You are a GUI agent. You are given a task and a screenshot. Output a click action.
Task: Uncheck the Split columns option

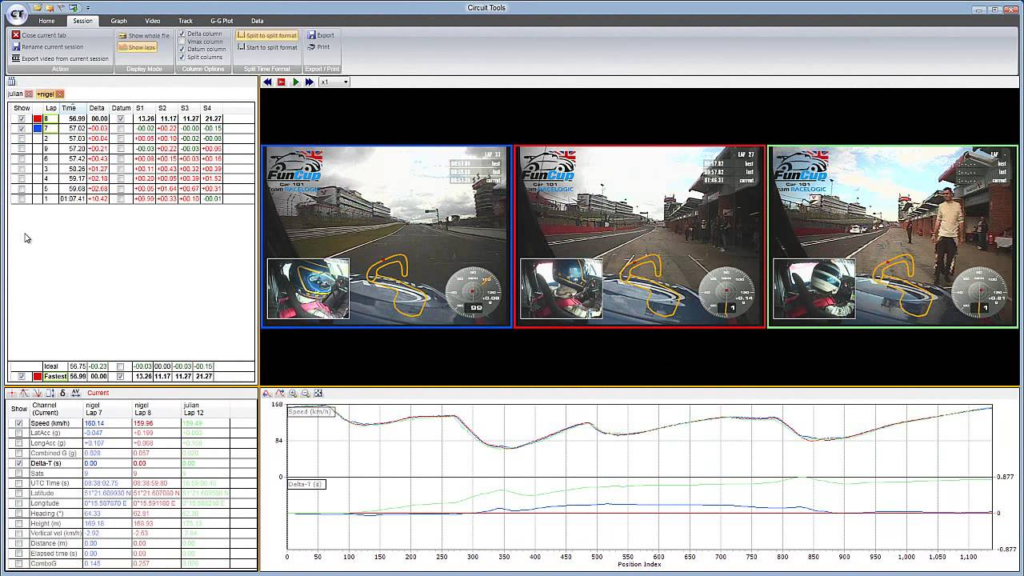[x=182, y=57]
